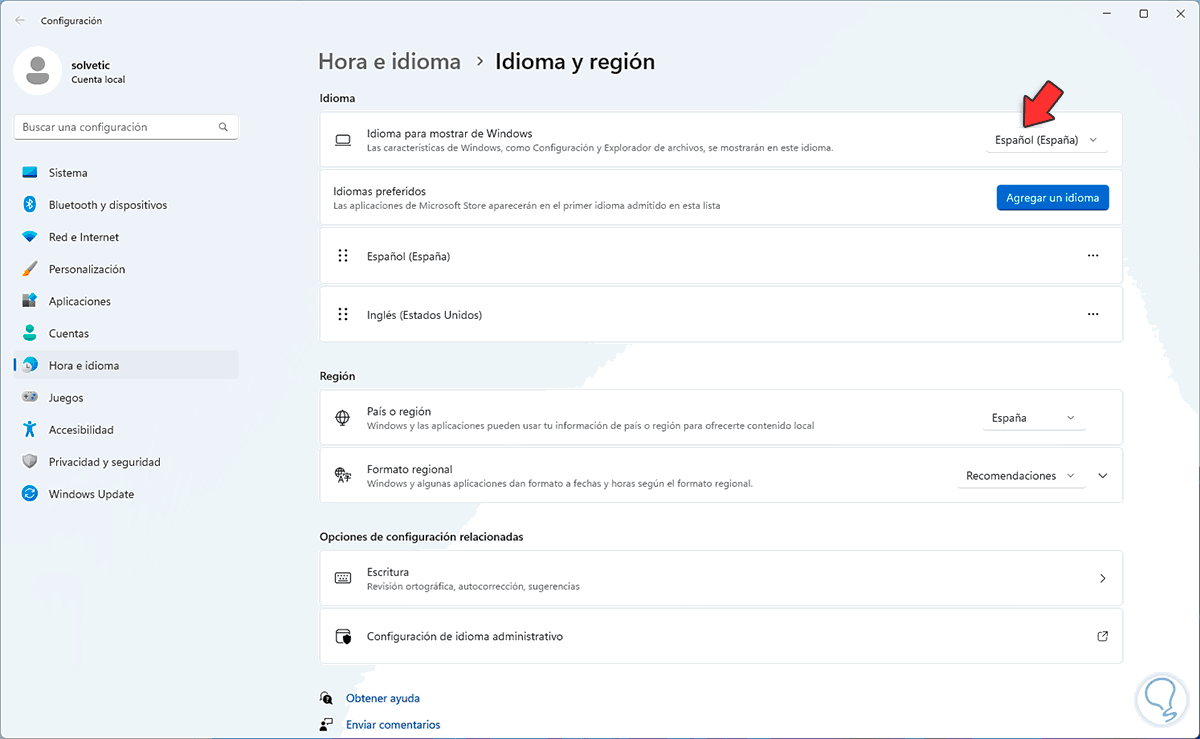Open the Obtener ayuda link

click(382, 698)
